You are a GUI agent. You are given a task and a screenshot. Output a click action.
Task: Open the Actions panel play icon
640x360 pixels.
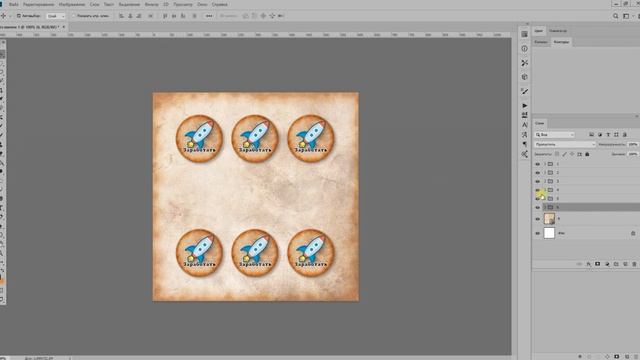pyautogui.click(x=524, y=106)
